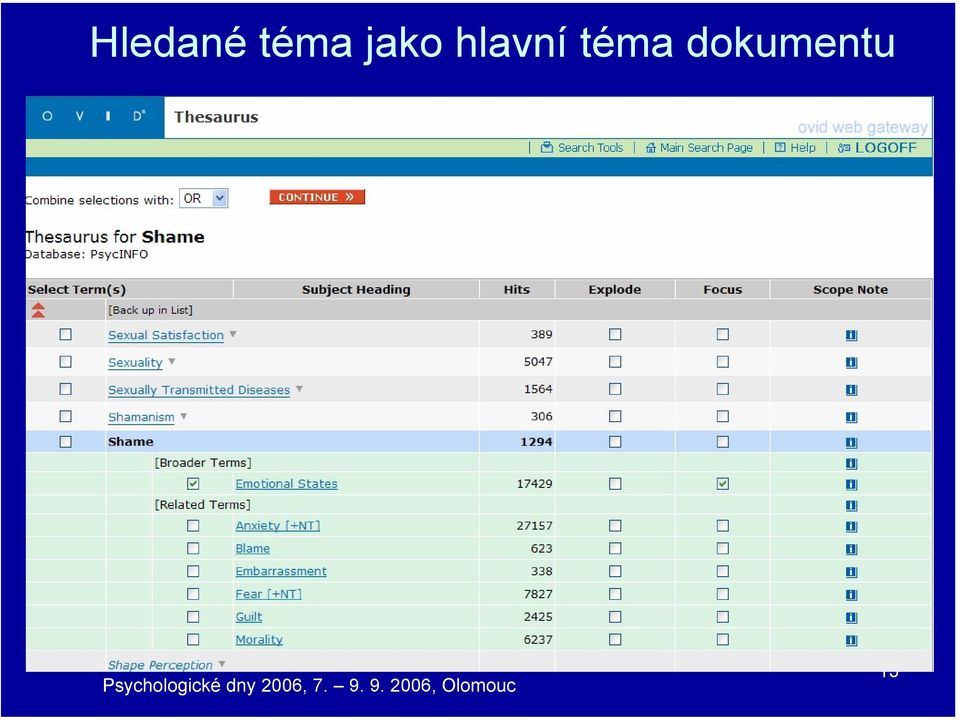960x720 pixels.
Task: Open scope note for Guilt
Action: [851, 618]
